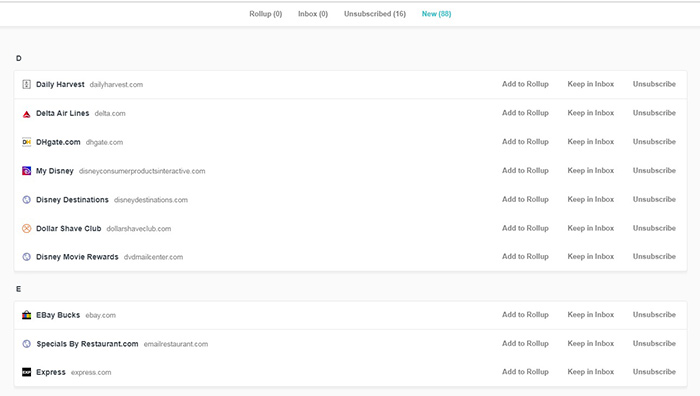Add Disney Movie Rewards to Rollup
The height and width of the screenshot is (396, 700).
point(525,256)
